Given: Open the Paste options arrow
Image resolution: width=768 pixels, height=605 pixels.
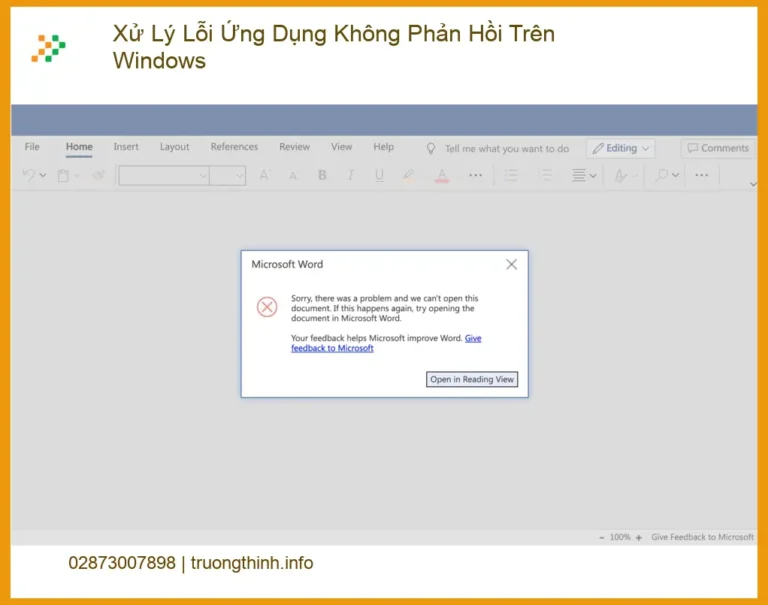Looking at the screenshot, I should (x=77, y=175).
